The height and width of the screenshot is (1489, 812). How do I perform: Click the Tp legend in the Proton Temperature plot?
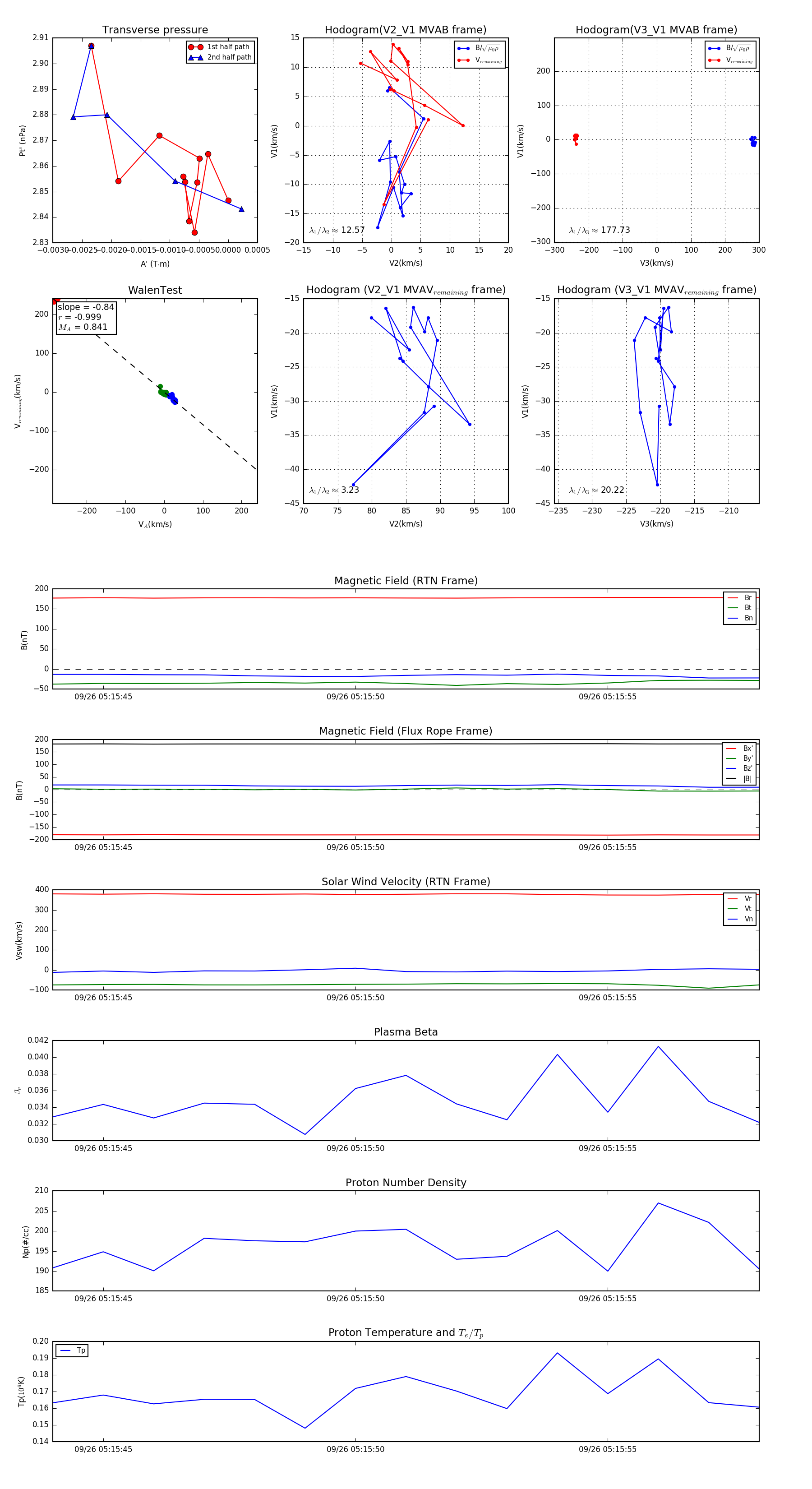[72, 1350]
